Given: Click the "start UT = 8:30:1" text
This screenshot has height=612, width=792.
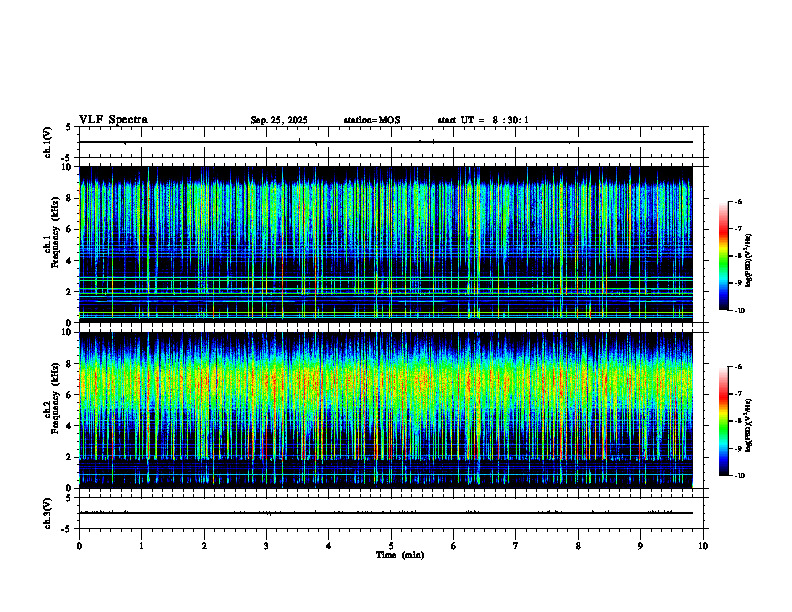Looking at the screenshot, I should pyautogui.click(x=483, y=120).
